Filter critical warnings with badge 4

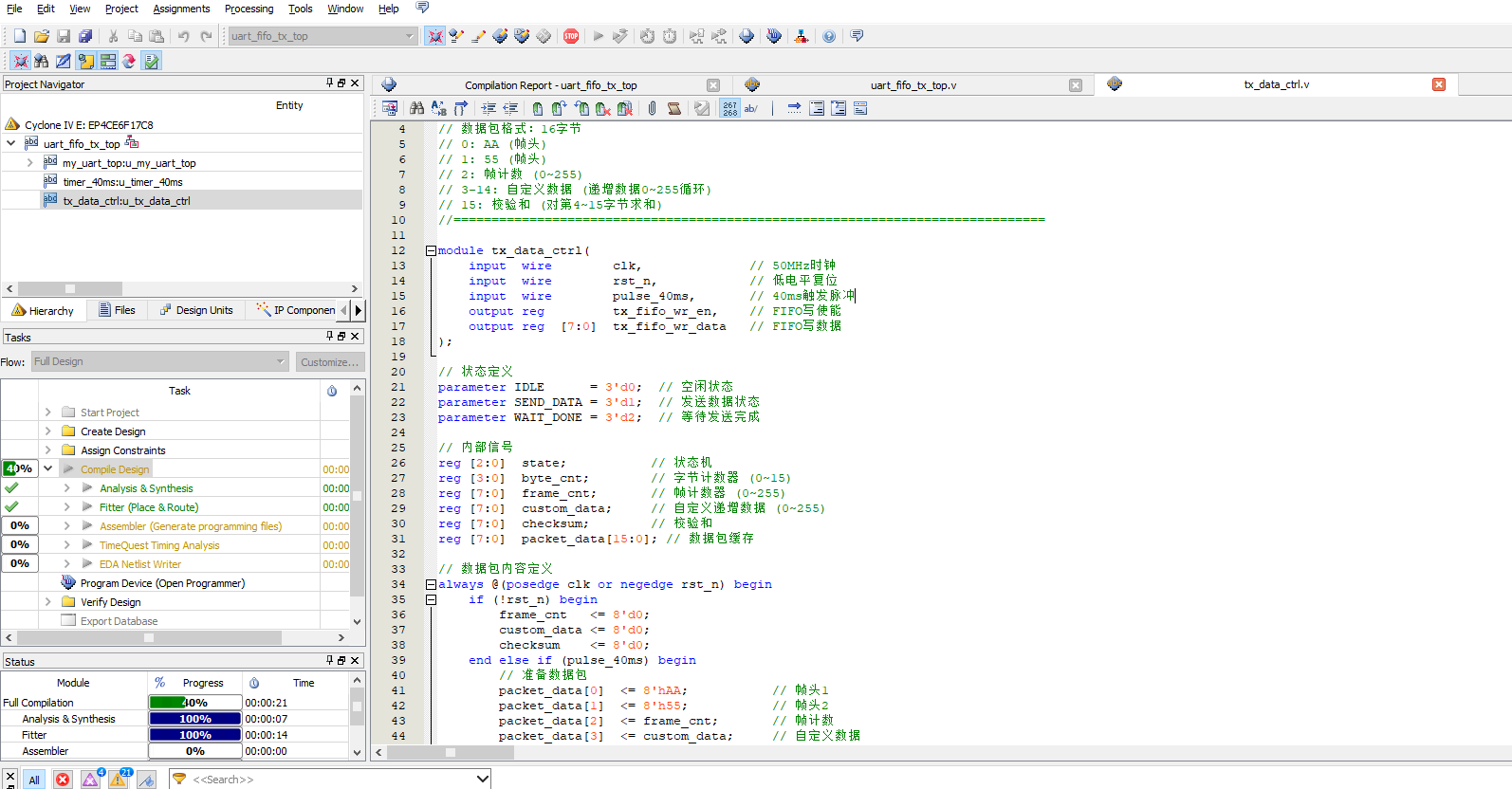tap(91, 780)
